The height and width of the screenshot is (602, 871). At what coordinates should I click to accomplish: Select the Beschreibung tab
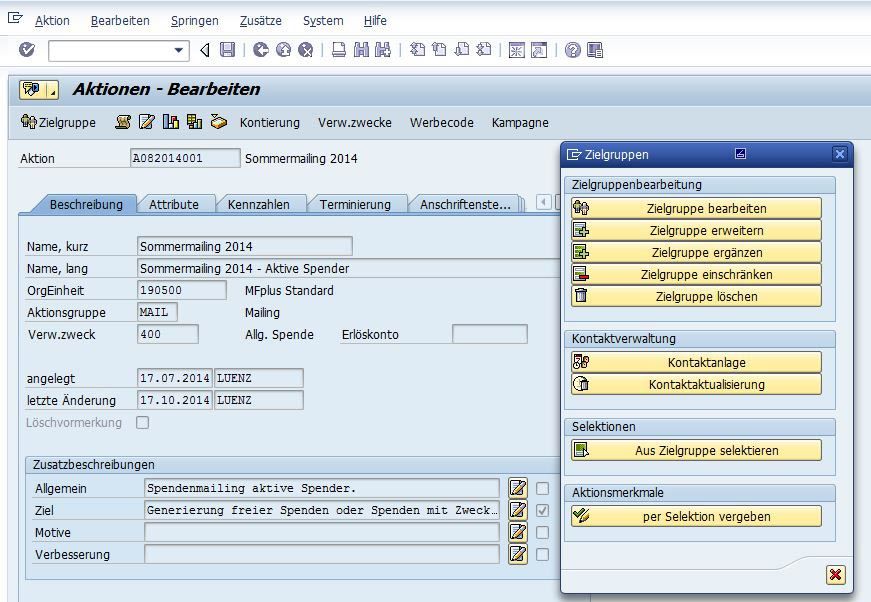click(86, 204)
